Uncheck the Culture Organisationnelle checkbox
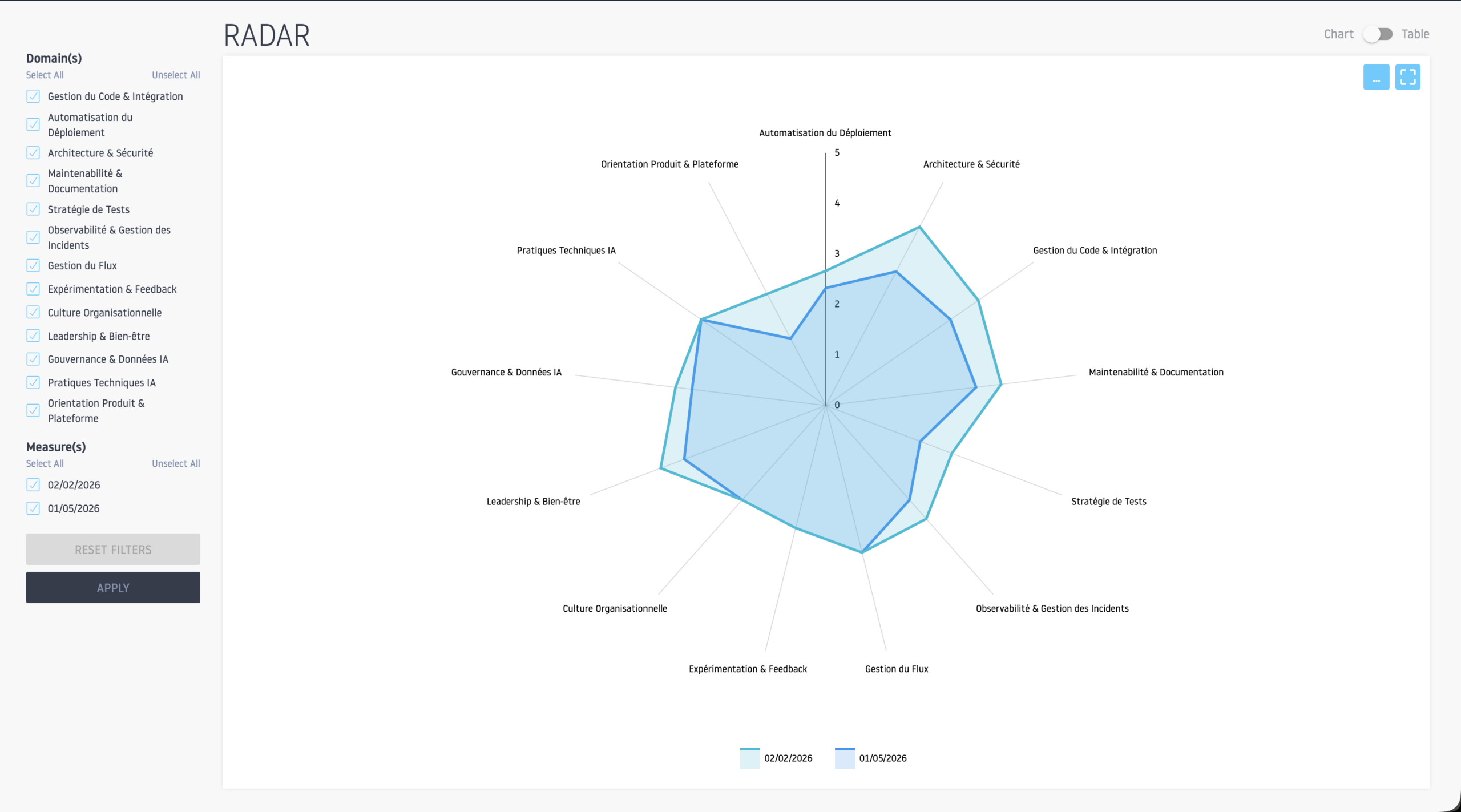 (x=33, y=313)
